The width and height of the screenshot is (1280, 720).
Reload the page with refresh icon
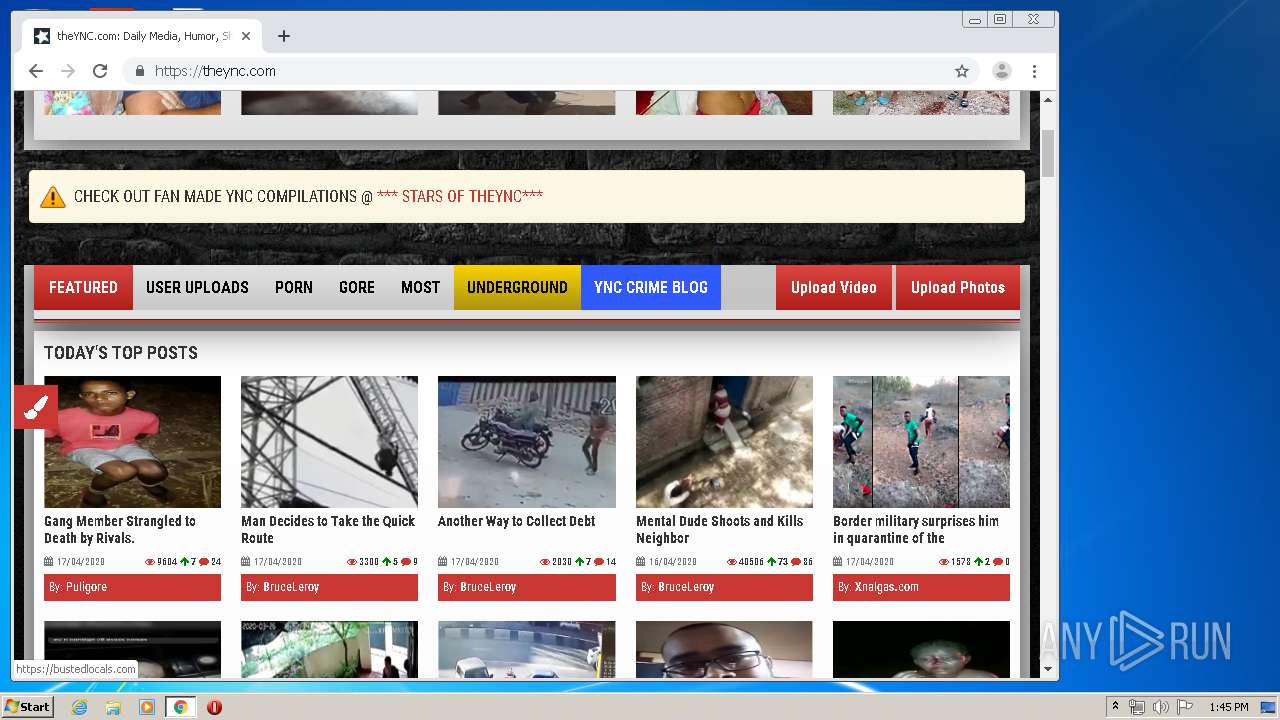pos(100,71)
